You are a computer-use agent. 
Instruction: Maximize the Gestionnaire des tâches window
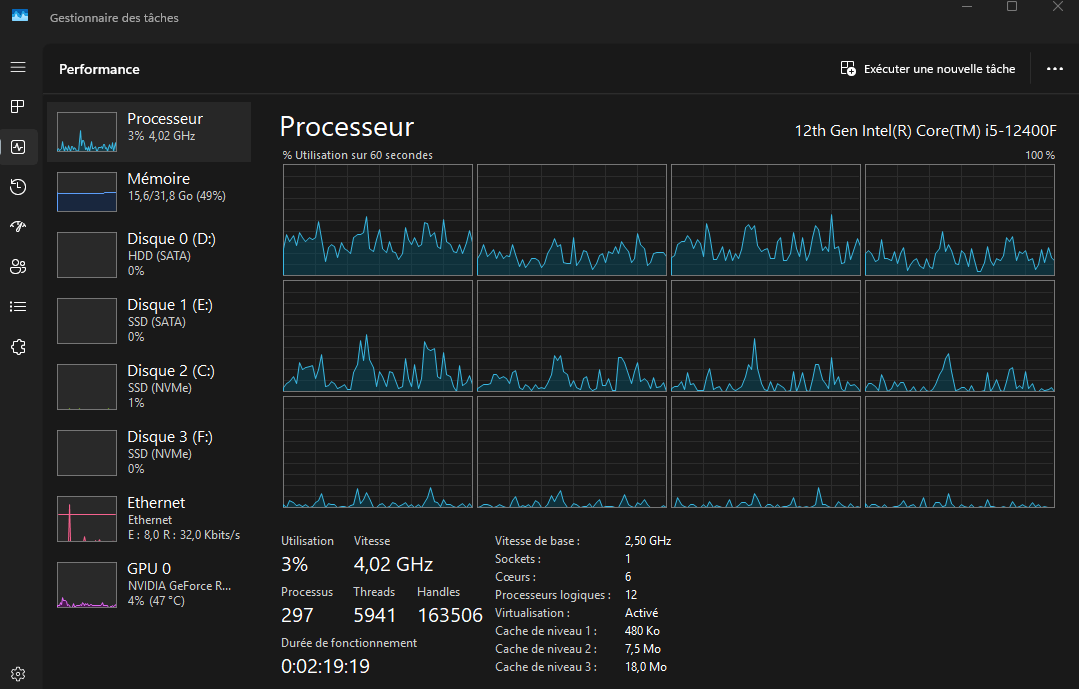pos(1012,7)
